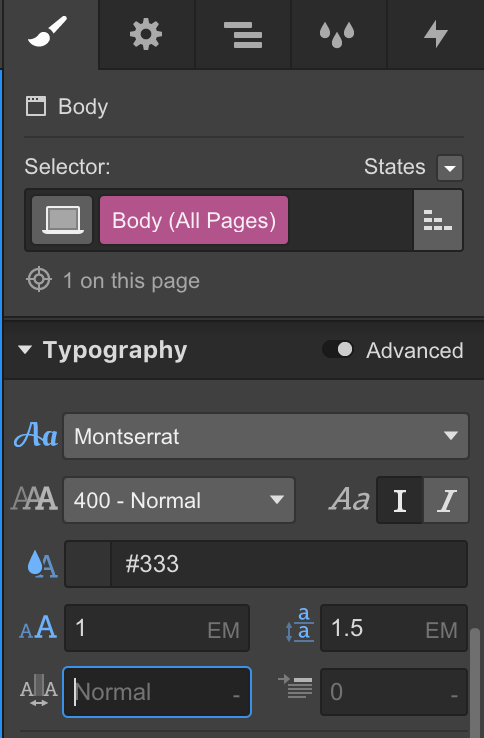Click the letter spacing icon
Screen dimensions: 484x738
[39, 691]
